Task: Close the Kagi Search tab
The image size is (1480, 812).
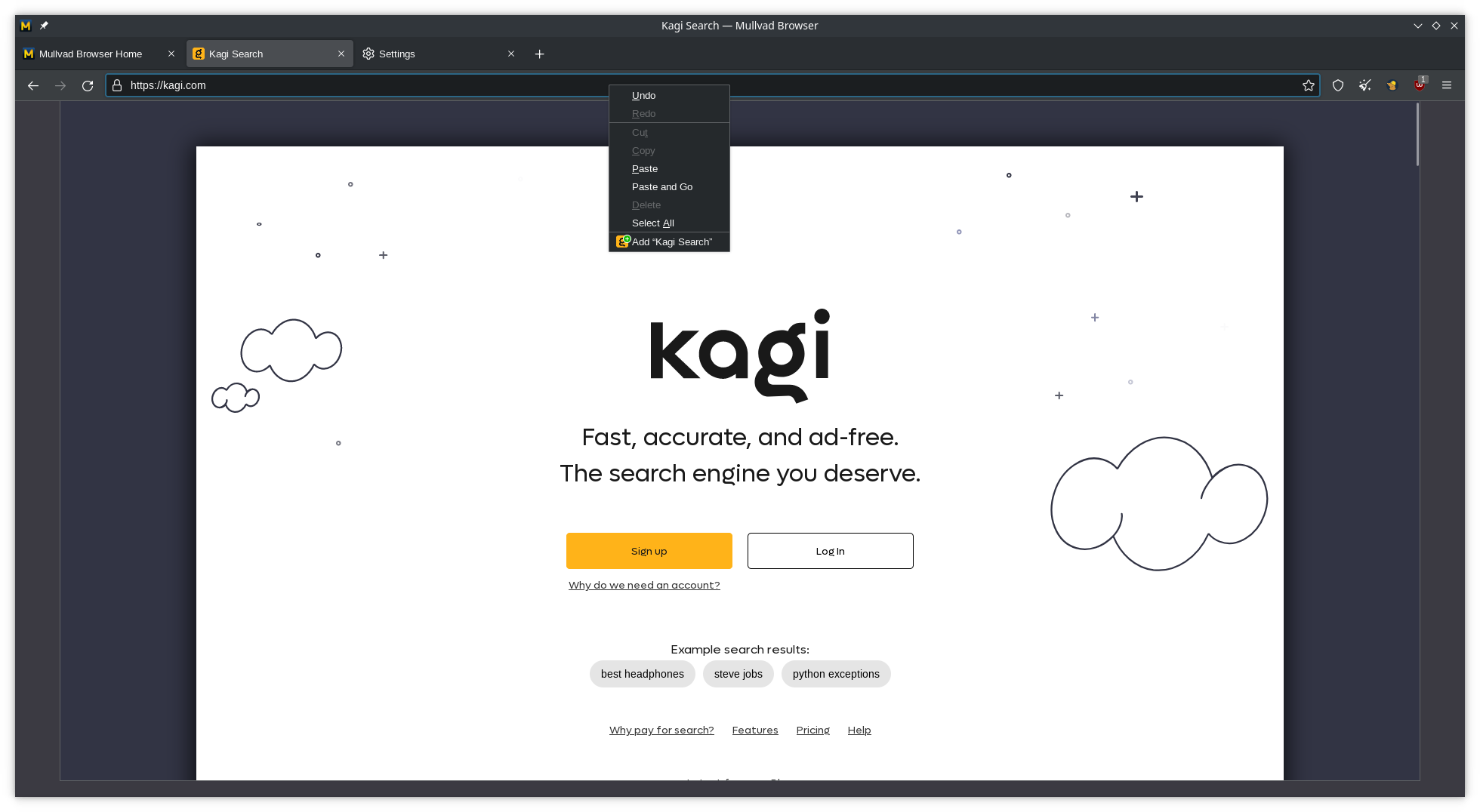Action: 341,54
